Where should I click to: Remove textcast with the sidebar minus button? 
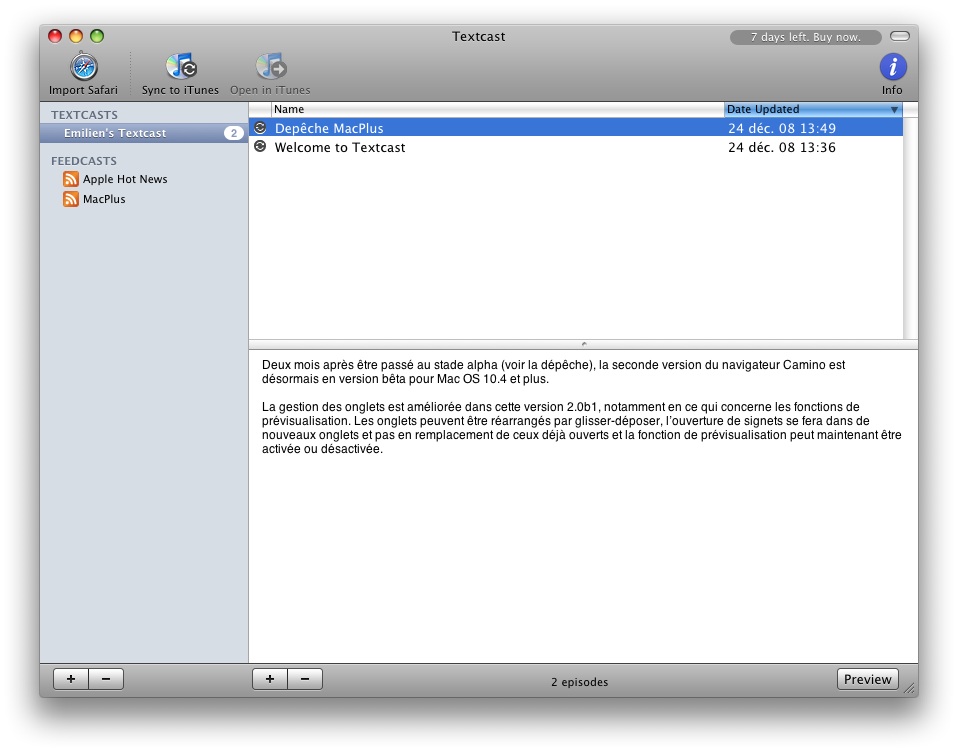(x=106, y=679)
